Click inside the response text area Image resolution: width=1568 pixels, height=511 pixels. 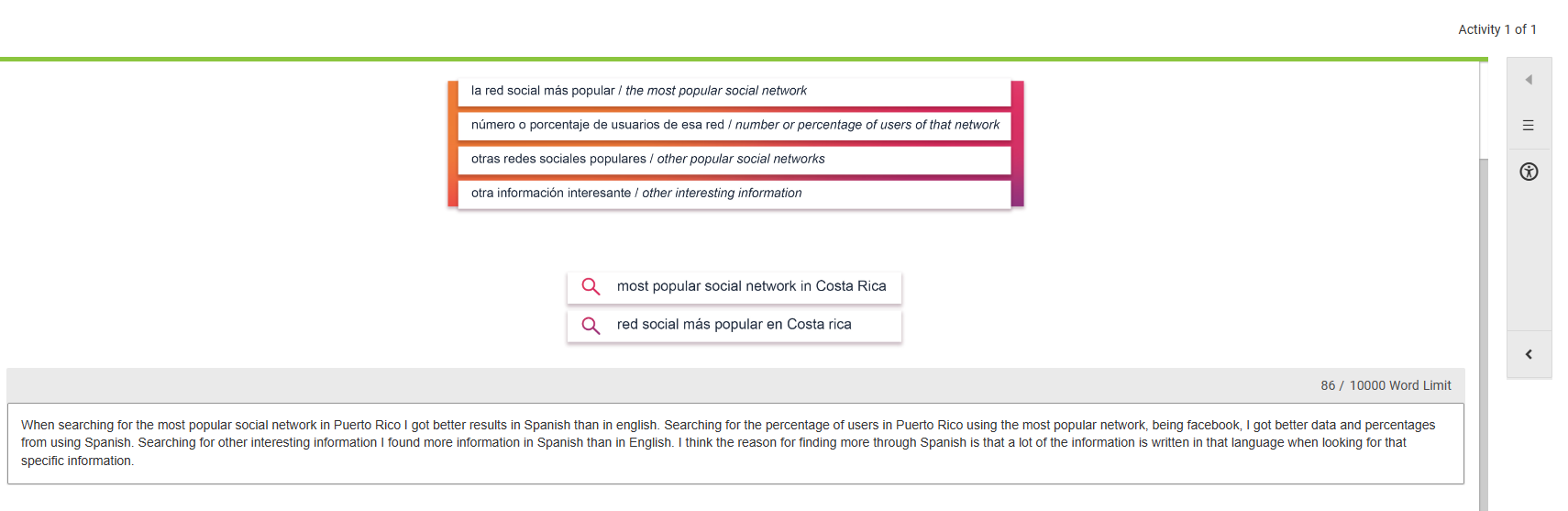734,443
